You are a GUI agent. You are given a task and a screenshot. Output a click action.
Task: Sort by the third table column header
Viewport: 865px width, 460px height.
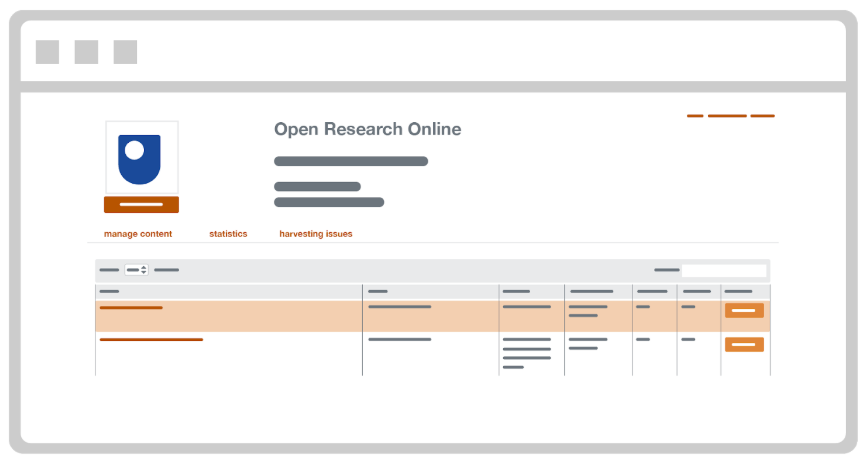[x=516, y=291]
